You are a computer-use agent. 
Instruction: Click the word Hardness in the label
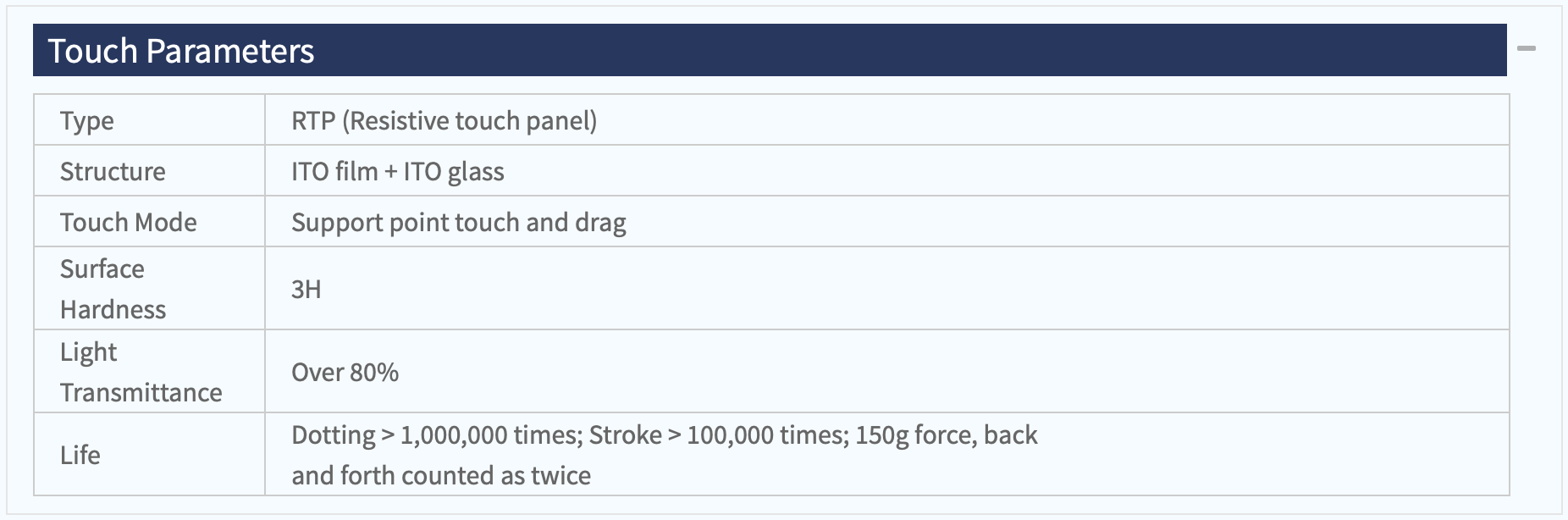point(113,309)
